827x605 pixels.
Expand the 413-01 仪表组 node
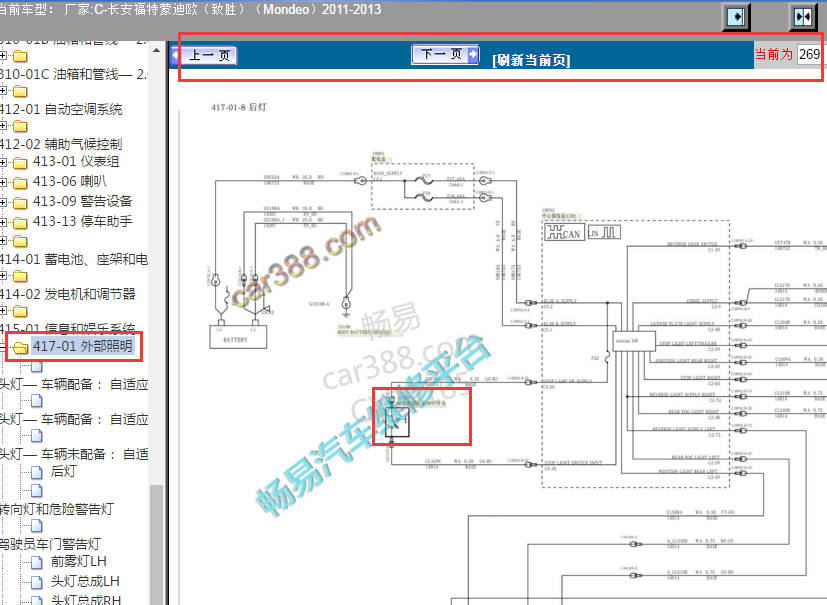(3, 162)
